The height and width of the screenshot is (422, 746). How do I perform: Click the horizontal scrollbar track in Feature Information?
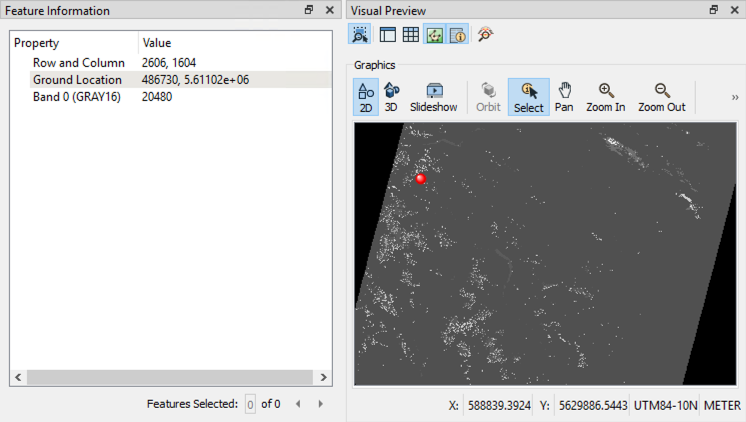coord(170,377)
